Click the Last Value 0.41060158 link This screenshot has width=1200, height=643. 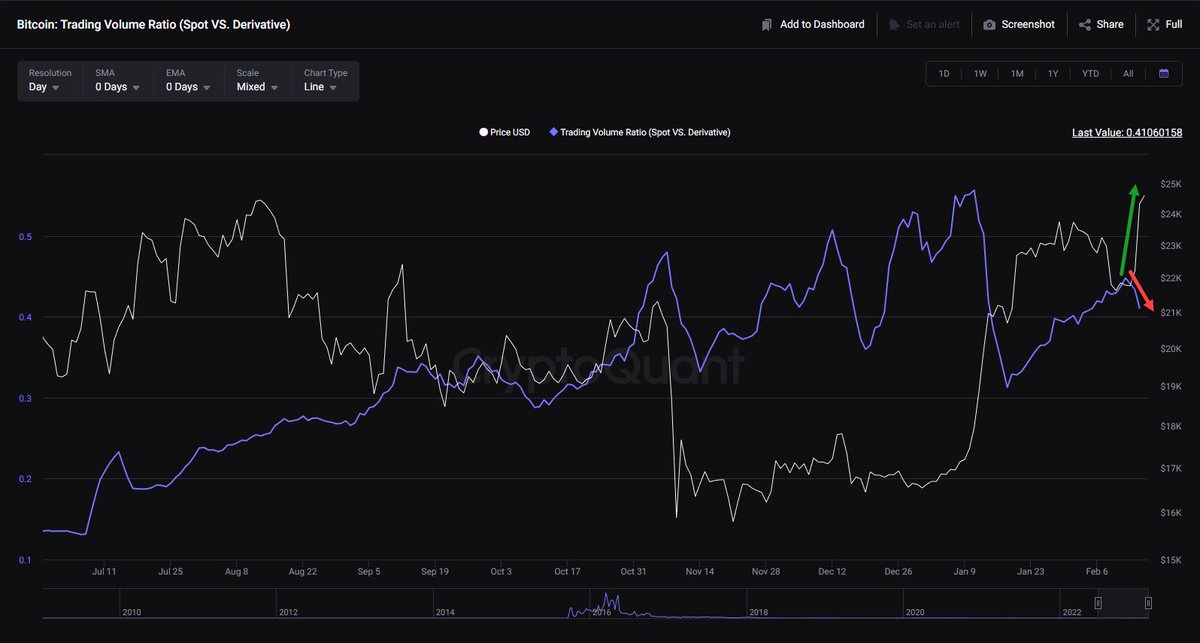coord(1127,132)
